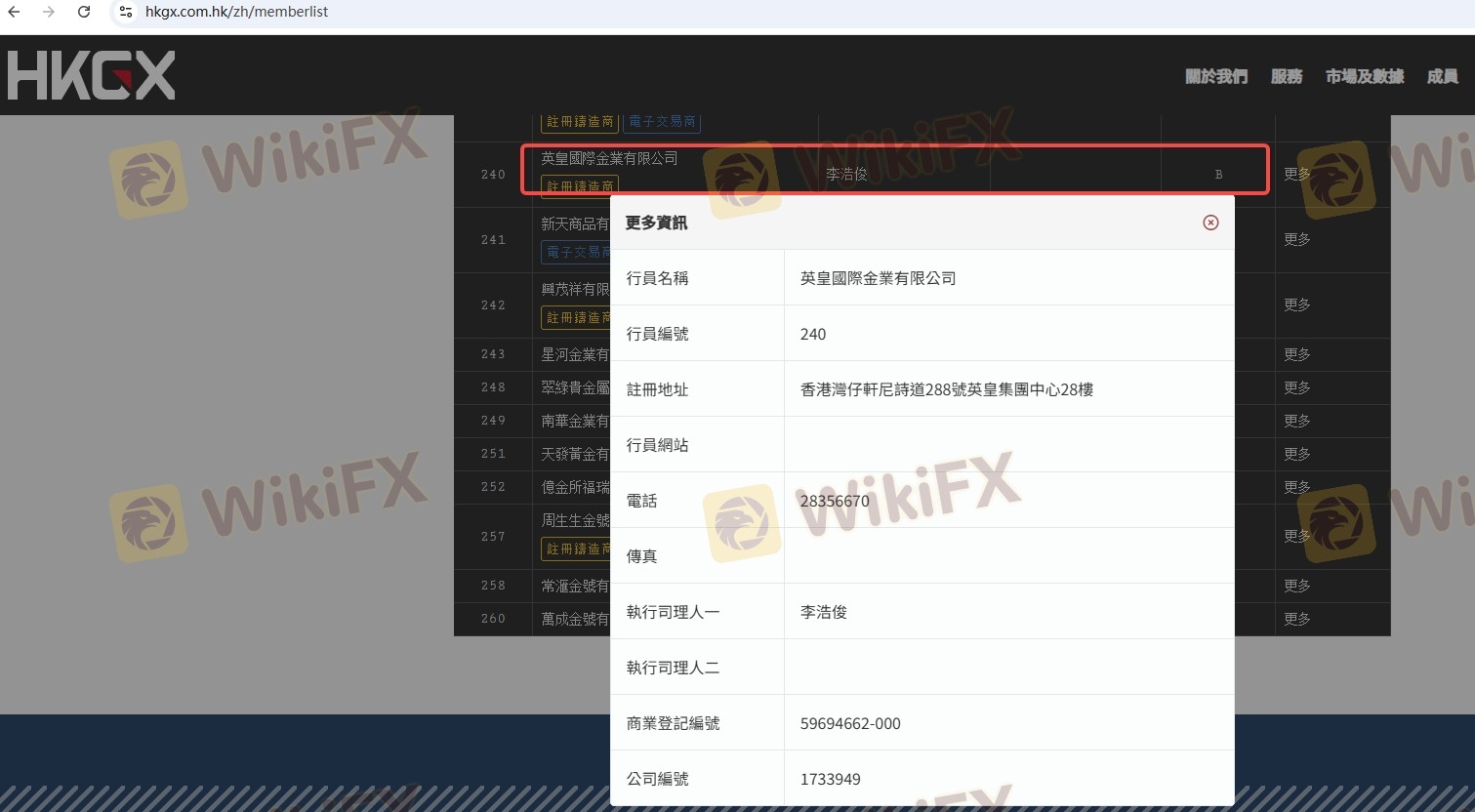Select row number 241 in the table
This screenshot has width=1475, height=812.
493,240
